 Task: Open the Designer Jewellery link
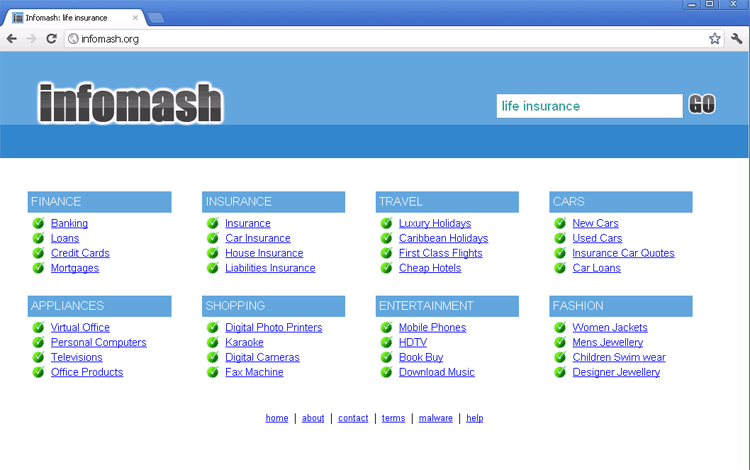(x=616, y=373)
